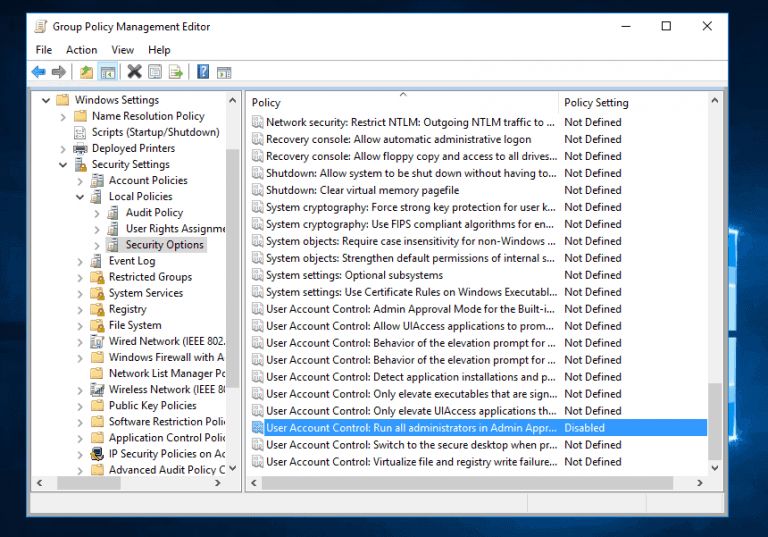
Task: Go up one level using folder arrow icon
Action: [86, 73]
